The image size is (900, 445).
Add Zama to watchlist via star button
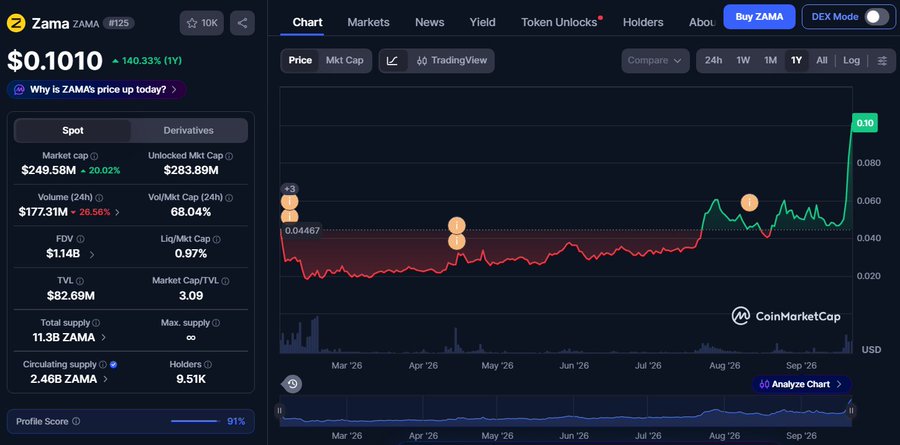pos(201,23)
